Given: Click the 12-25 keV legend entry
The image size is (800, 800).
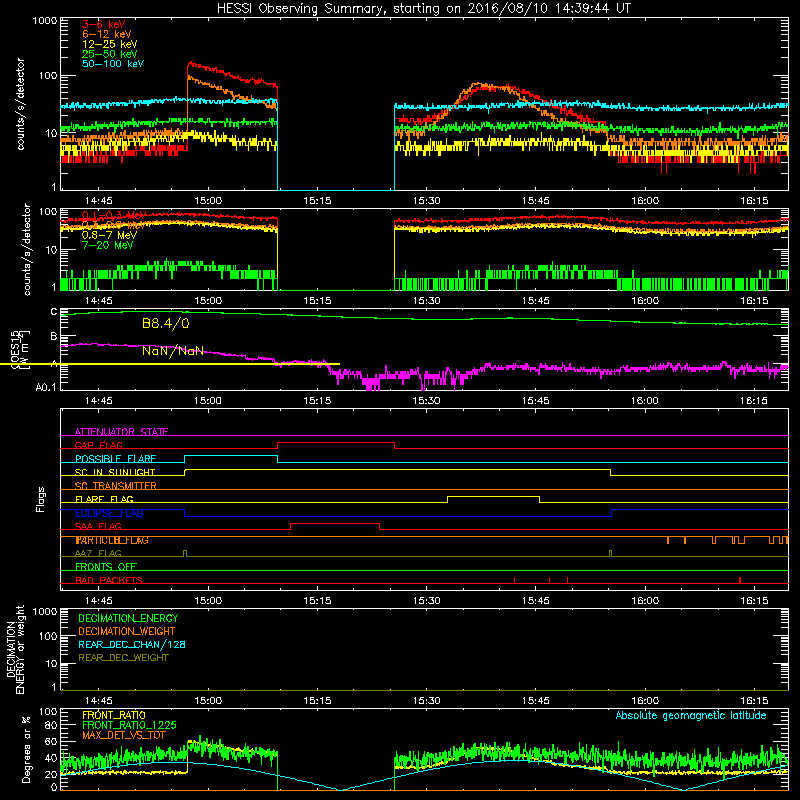Looking at the screenshot, I should pos(110,44).
